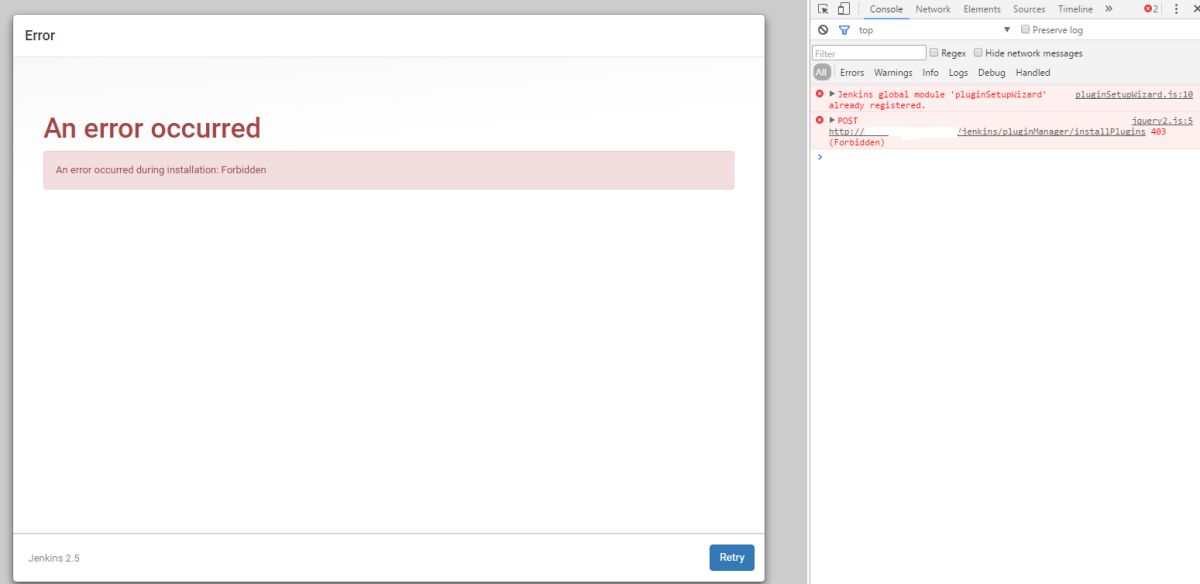Focus the console Filter input field
This screenshot has height=584, width=1200.
[x=869, y=53]
